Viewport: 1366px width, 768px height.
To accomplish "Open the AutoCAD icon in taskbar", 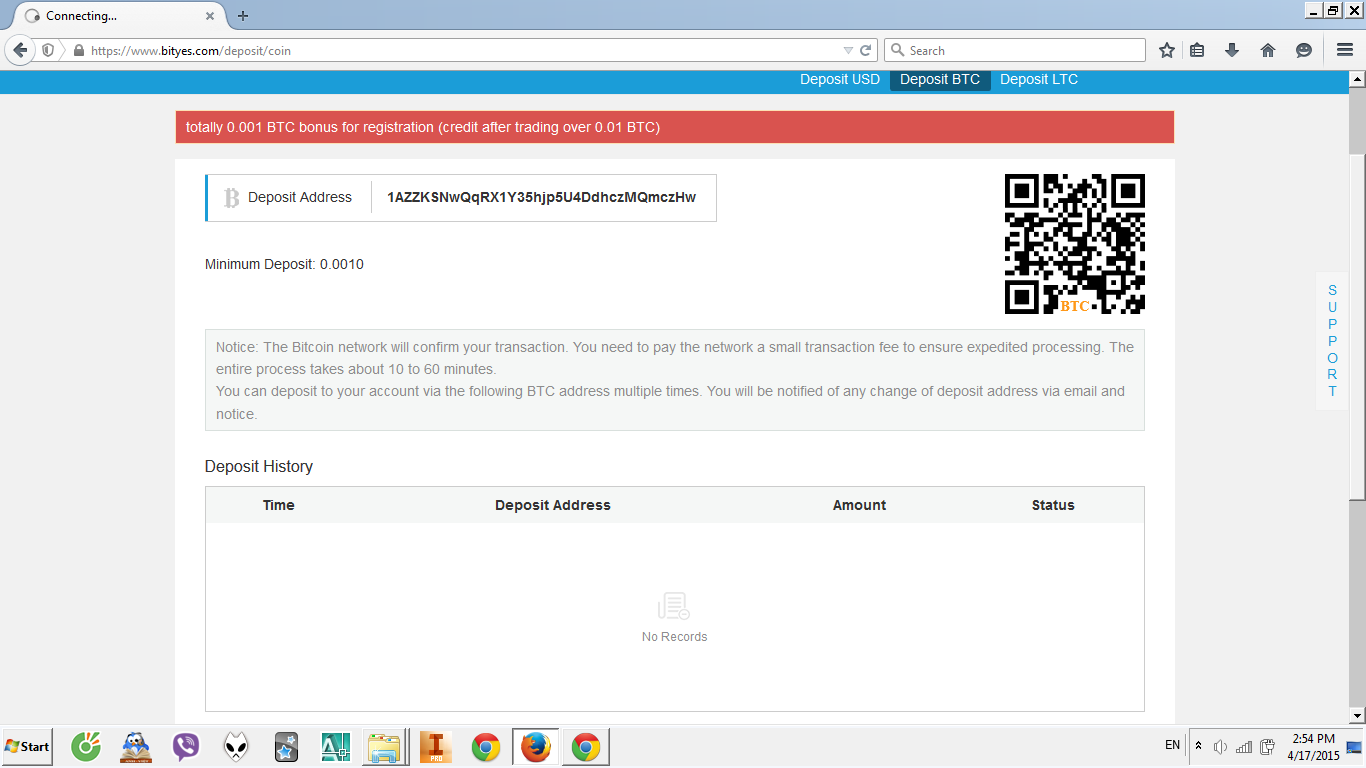I will 336,747.
